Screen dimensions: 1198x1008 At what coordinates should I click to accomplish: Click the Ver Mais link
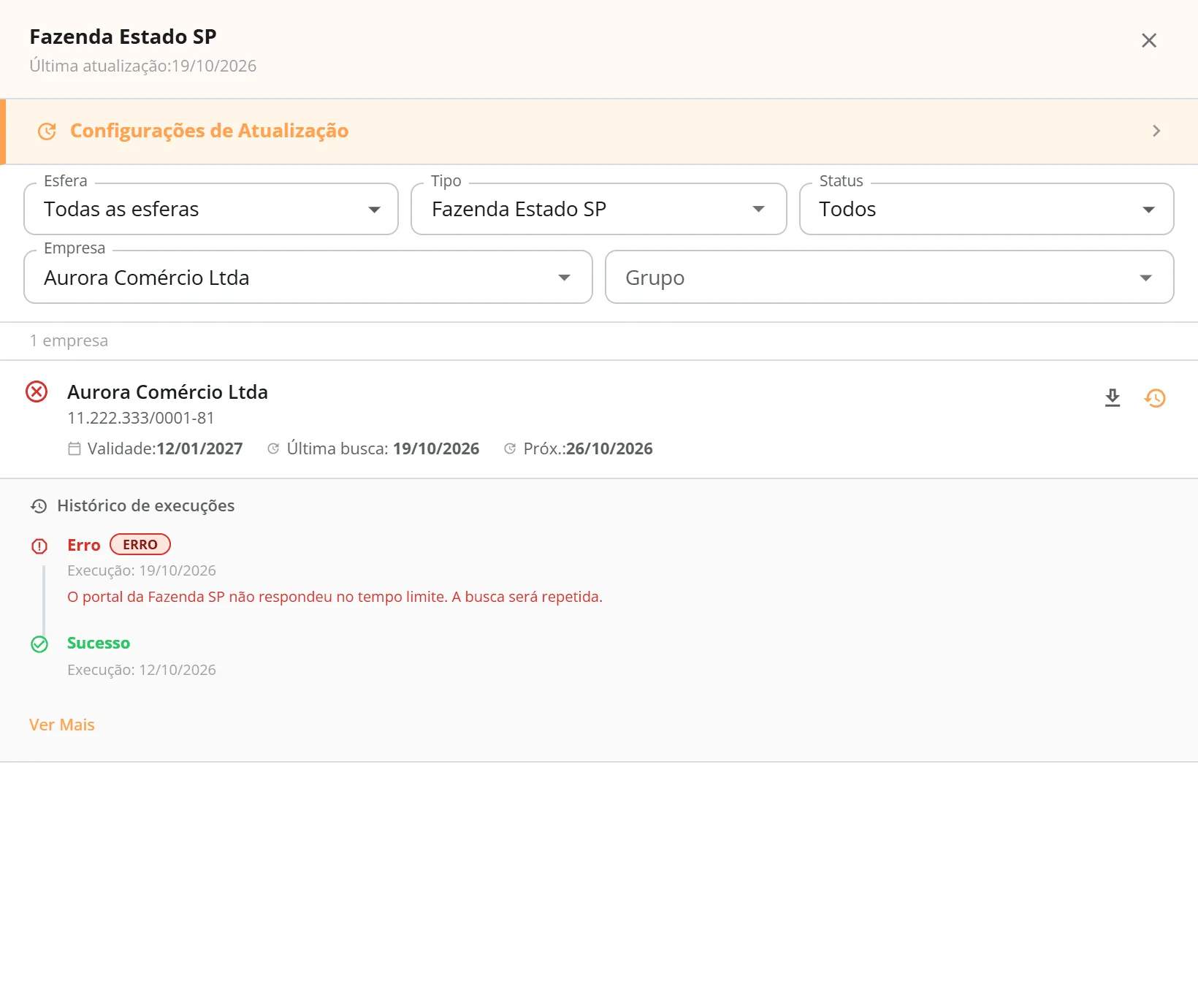coord(62,725)
